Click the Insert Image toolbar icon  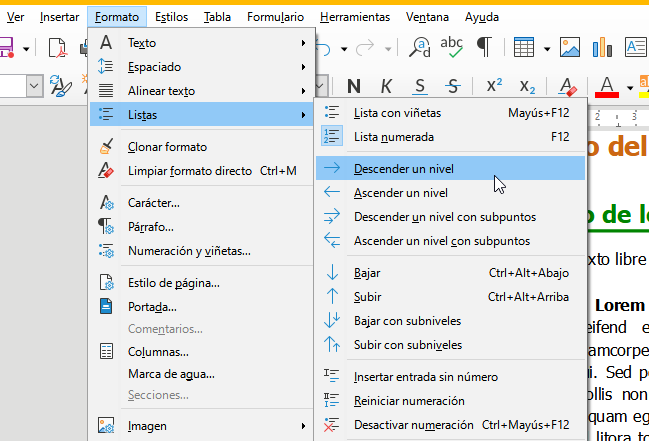[570, 47]
